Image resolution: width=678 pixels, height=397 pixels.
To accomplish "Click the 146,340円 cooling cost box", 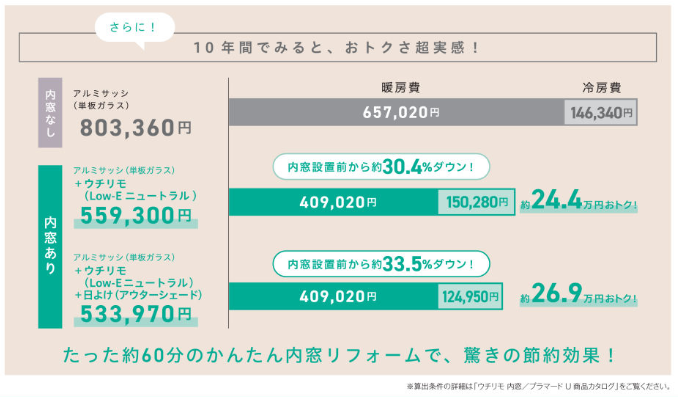I will point(601,112).
